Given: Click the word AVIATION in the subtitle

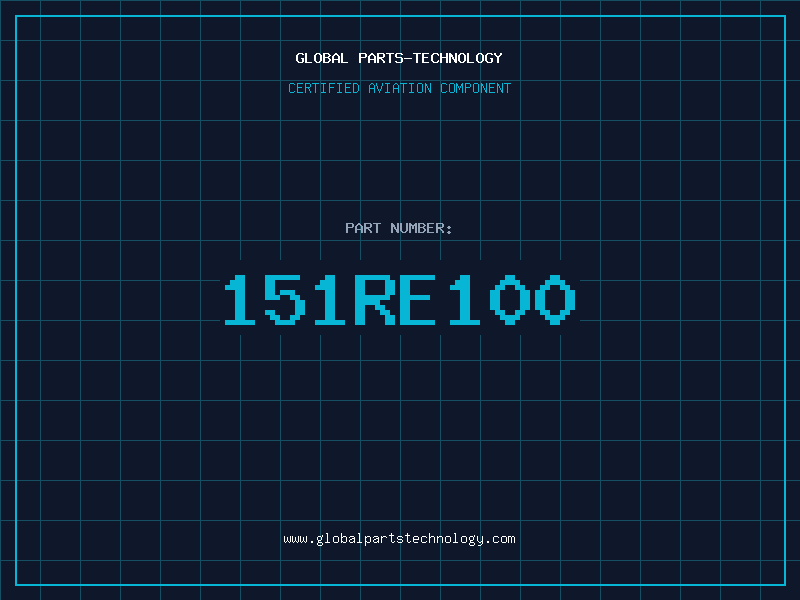Looking at the screenshot, I should pos(402,88).
